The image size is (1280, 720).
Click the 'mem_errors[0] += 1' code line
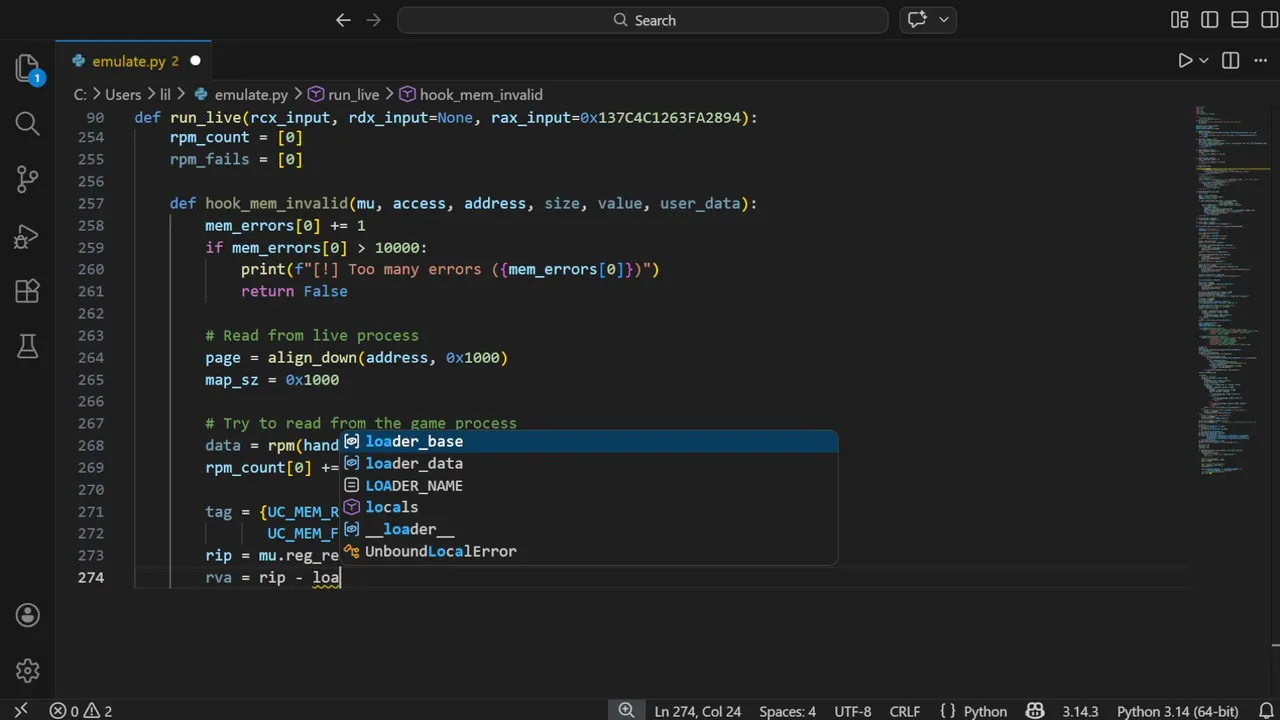[285, 225]
